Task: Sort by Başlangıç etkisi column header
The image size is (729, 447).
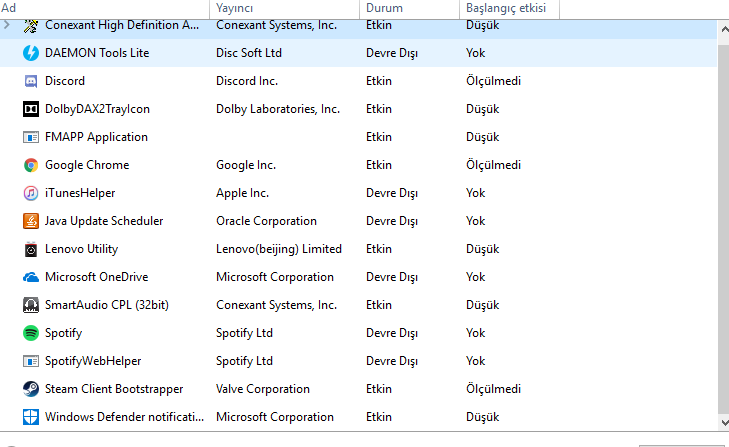Action: 508,8
